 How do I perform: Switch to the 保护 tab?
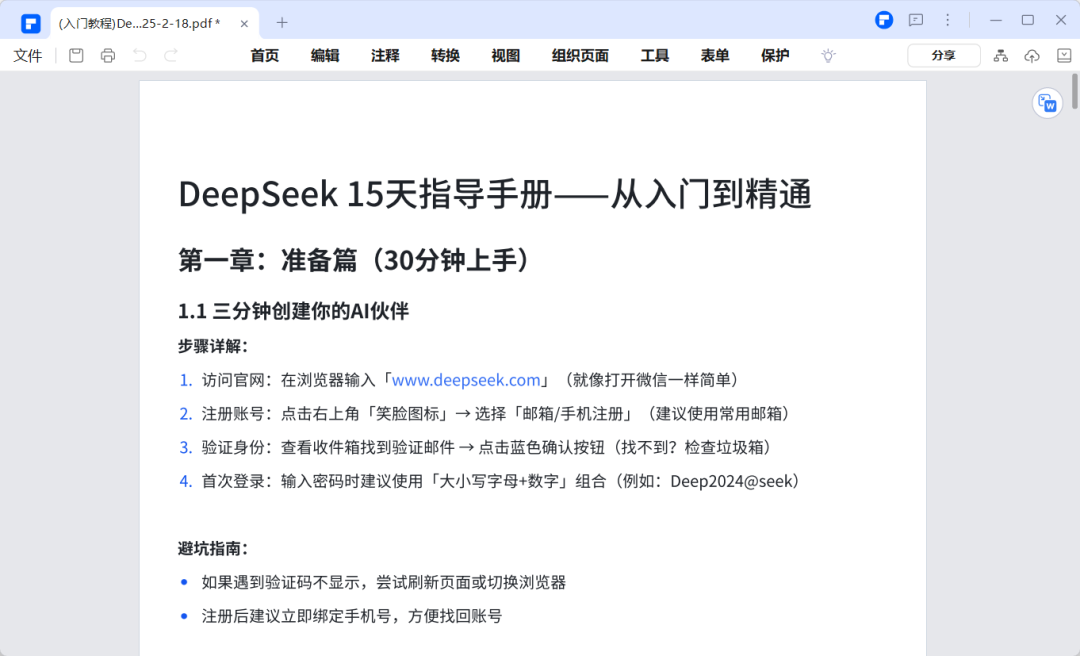pos(775,56)
